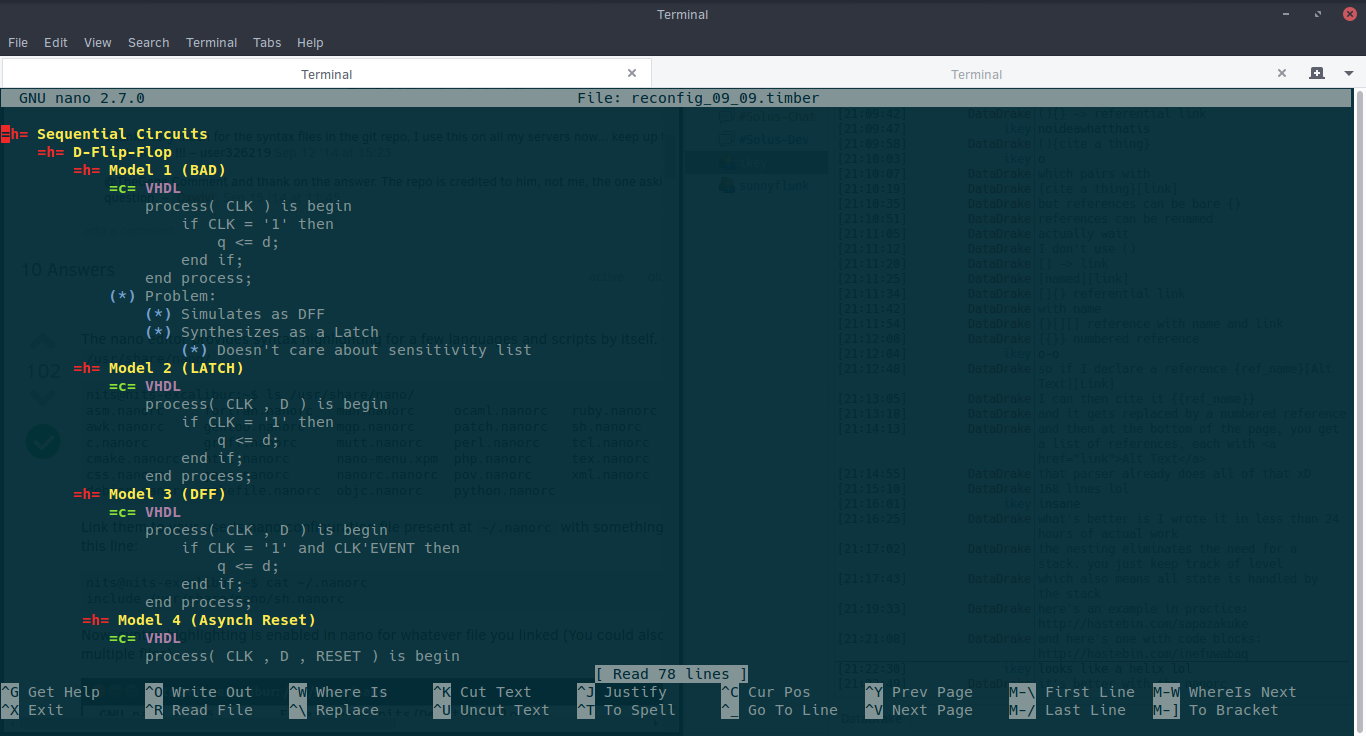Switch to the second Terminal tab

[976, 74]
